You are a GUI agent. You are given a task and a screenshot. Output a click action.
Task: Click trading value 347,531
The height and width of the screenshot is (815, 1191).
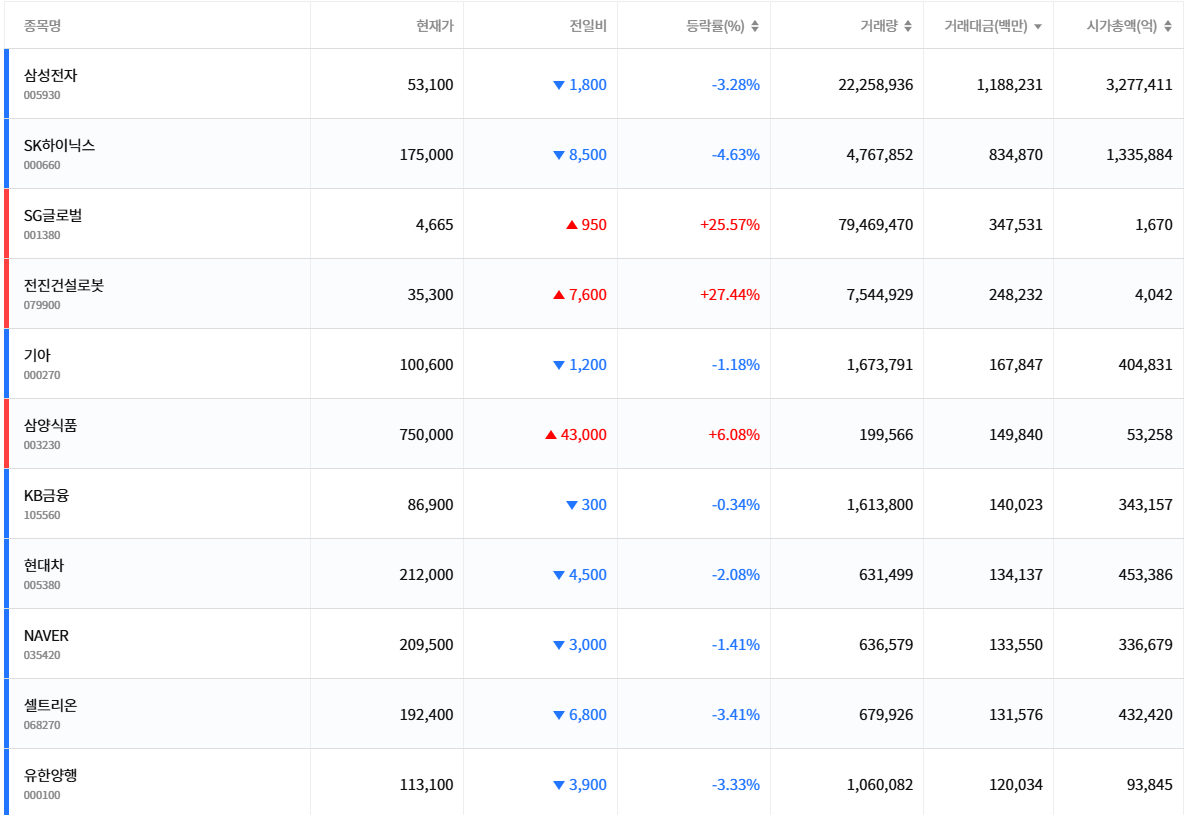[x=1016, y=224]
